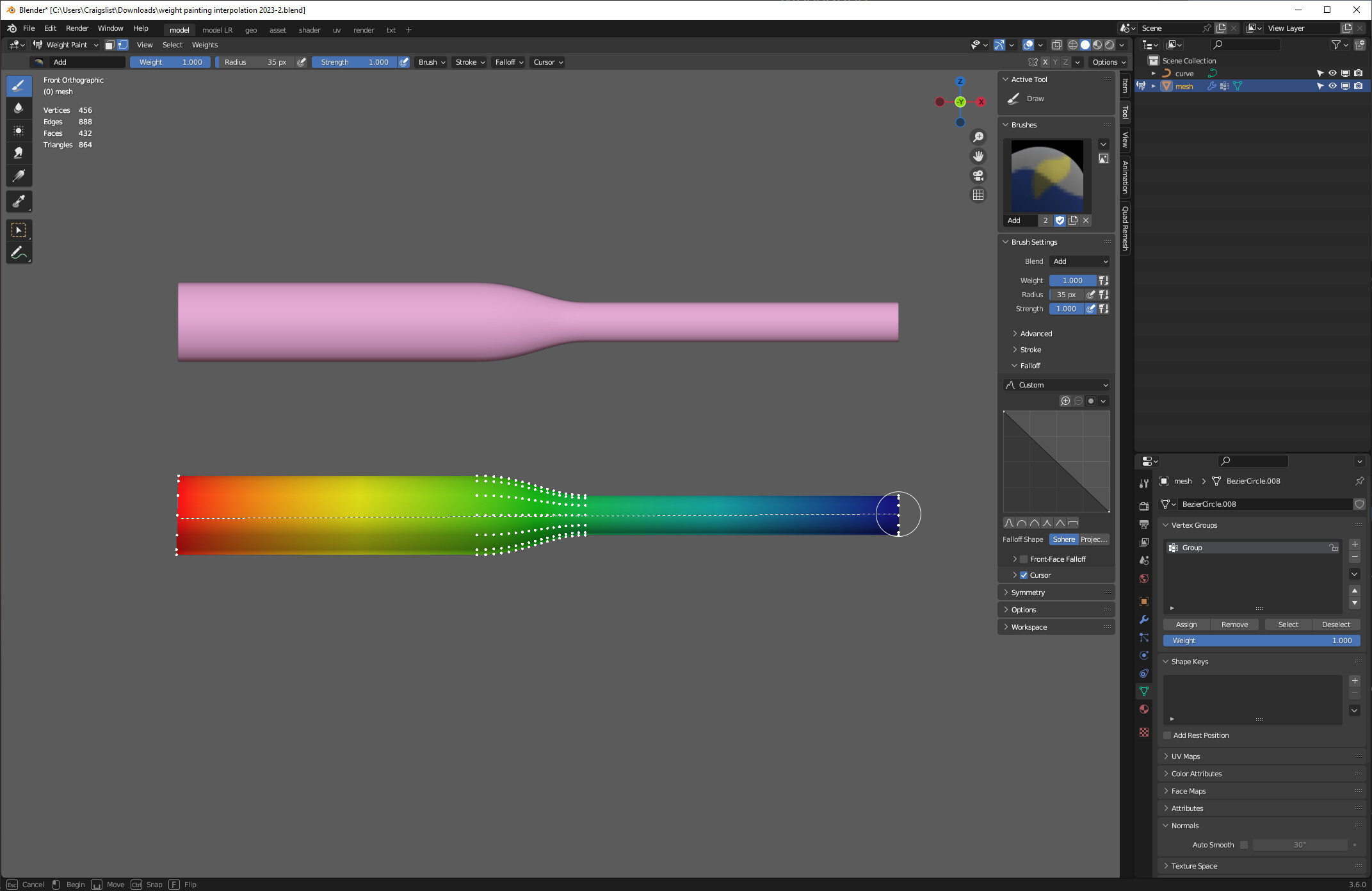Click the Remove vertex group button
The image size is (1372, 891).
(x=1234, y=625)
